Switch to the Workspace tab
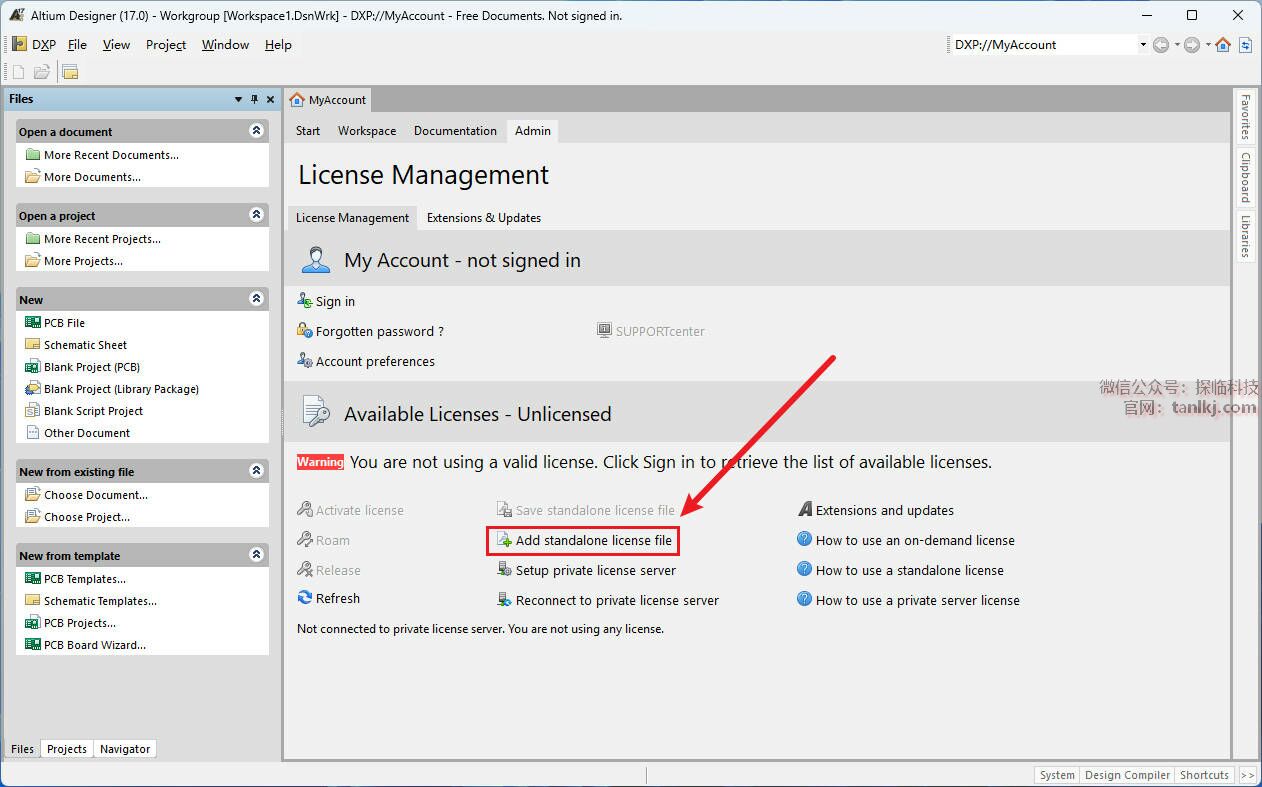Viewport: 1262px width, 787px height. 367,131
